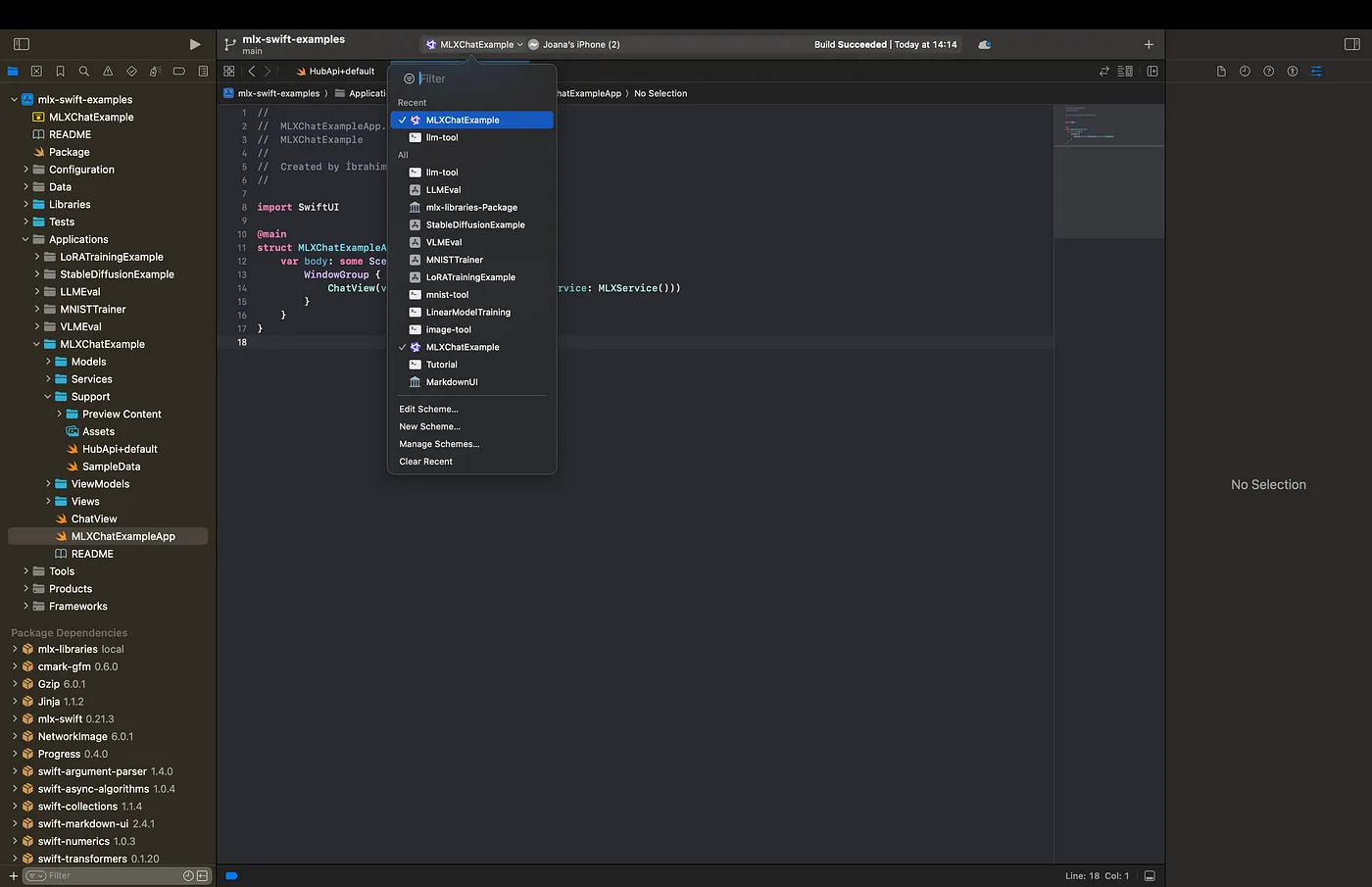
Task: Toggle source-controlled files filter icon
Action: [202, 875]
